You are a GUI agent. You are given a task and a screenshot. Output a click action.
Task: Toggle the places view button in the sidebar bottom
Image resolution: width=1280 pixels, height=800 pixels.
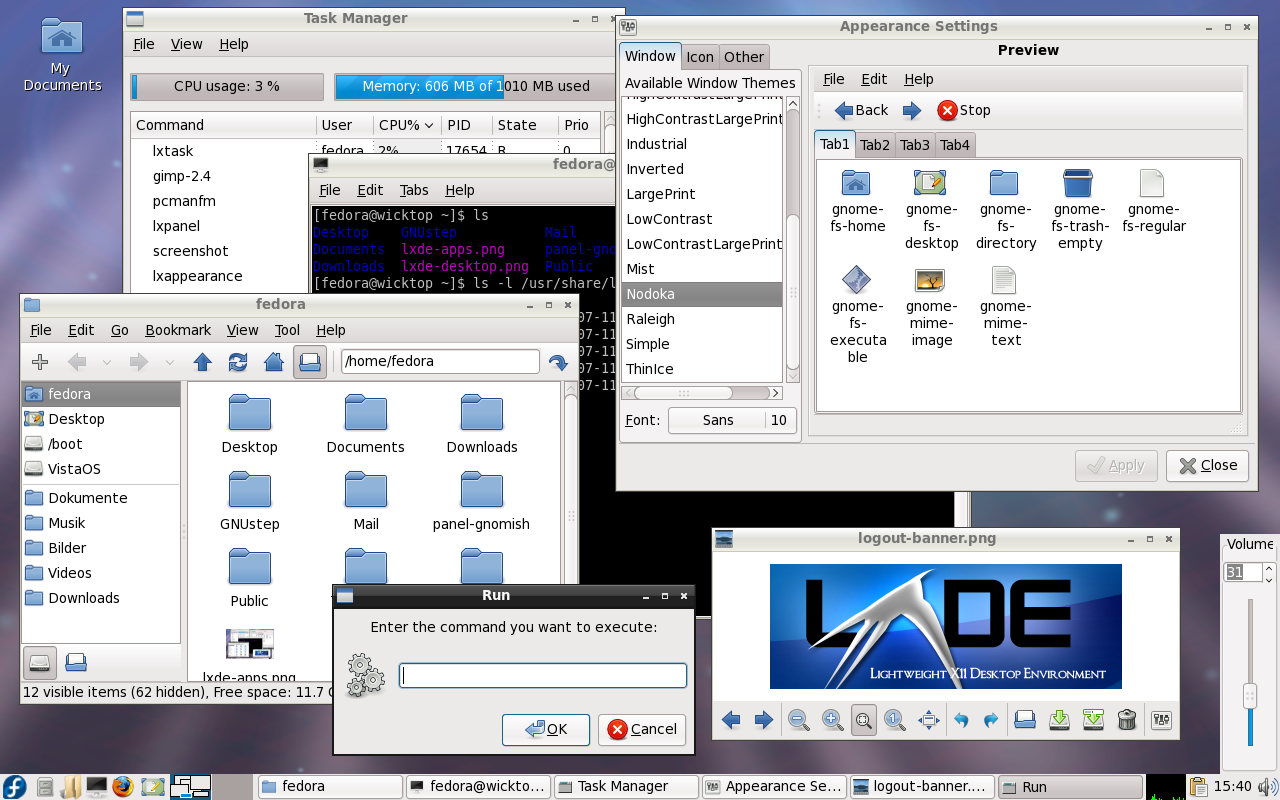coord(39,661)
